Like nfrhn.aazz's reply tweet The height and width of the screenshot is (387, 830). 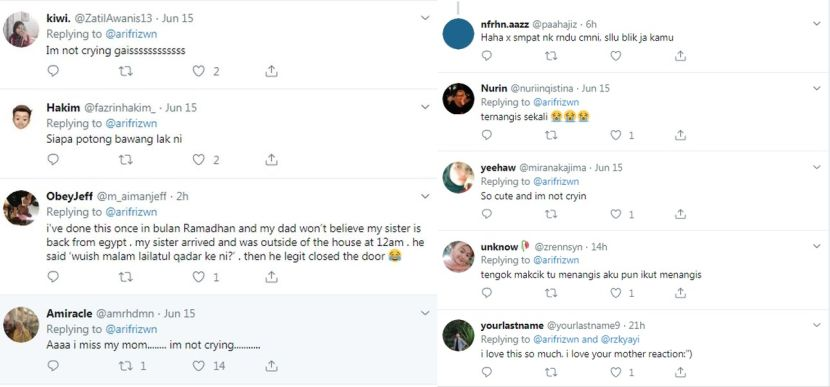coord(616,56)
